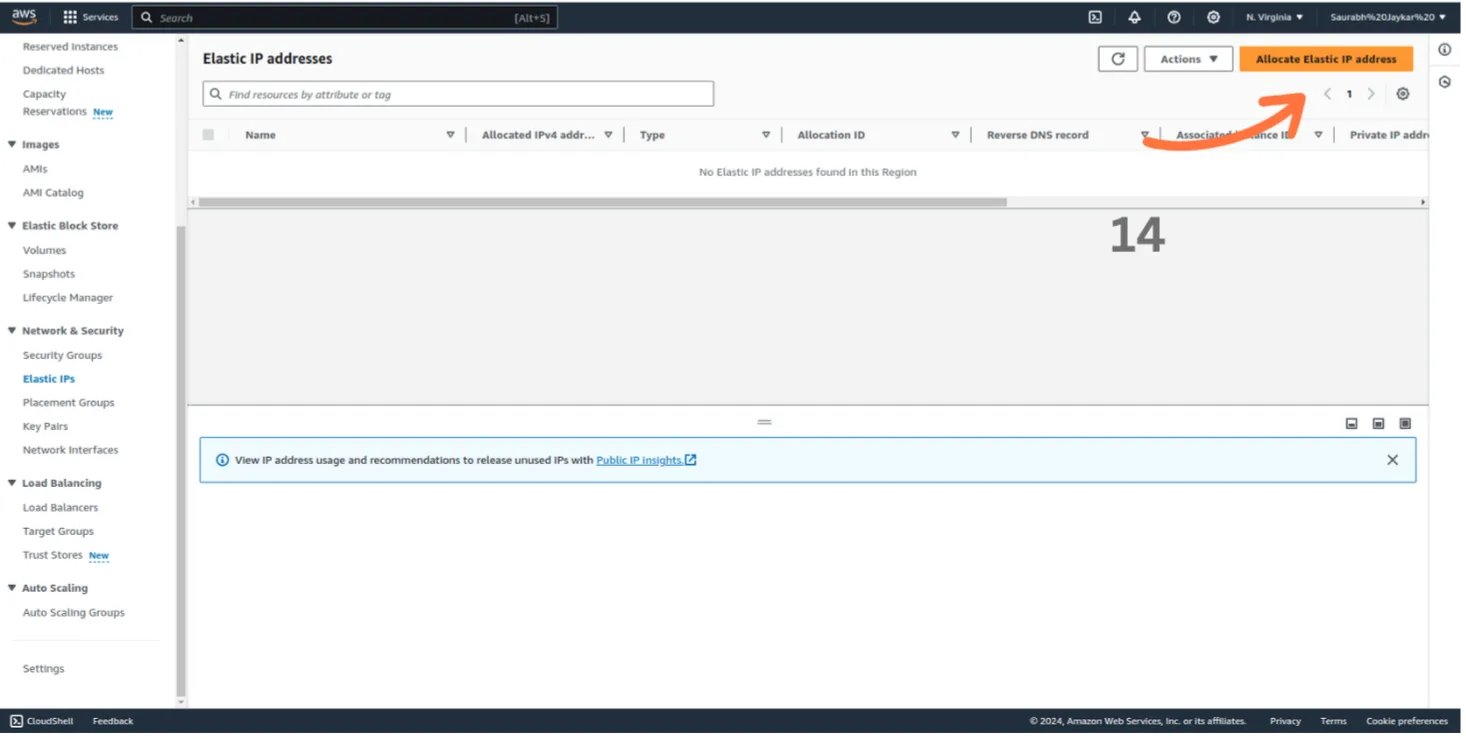Open the Saurabh account menu
This screenshot has width=1466, height=739.
point(1387,17)
